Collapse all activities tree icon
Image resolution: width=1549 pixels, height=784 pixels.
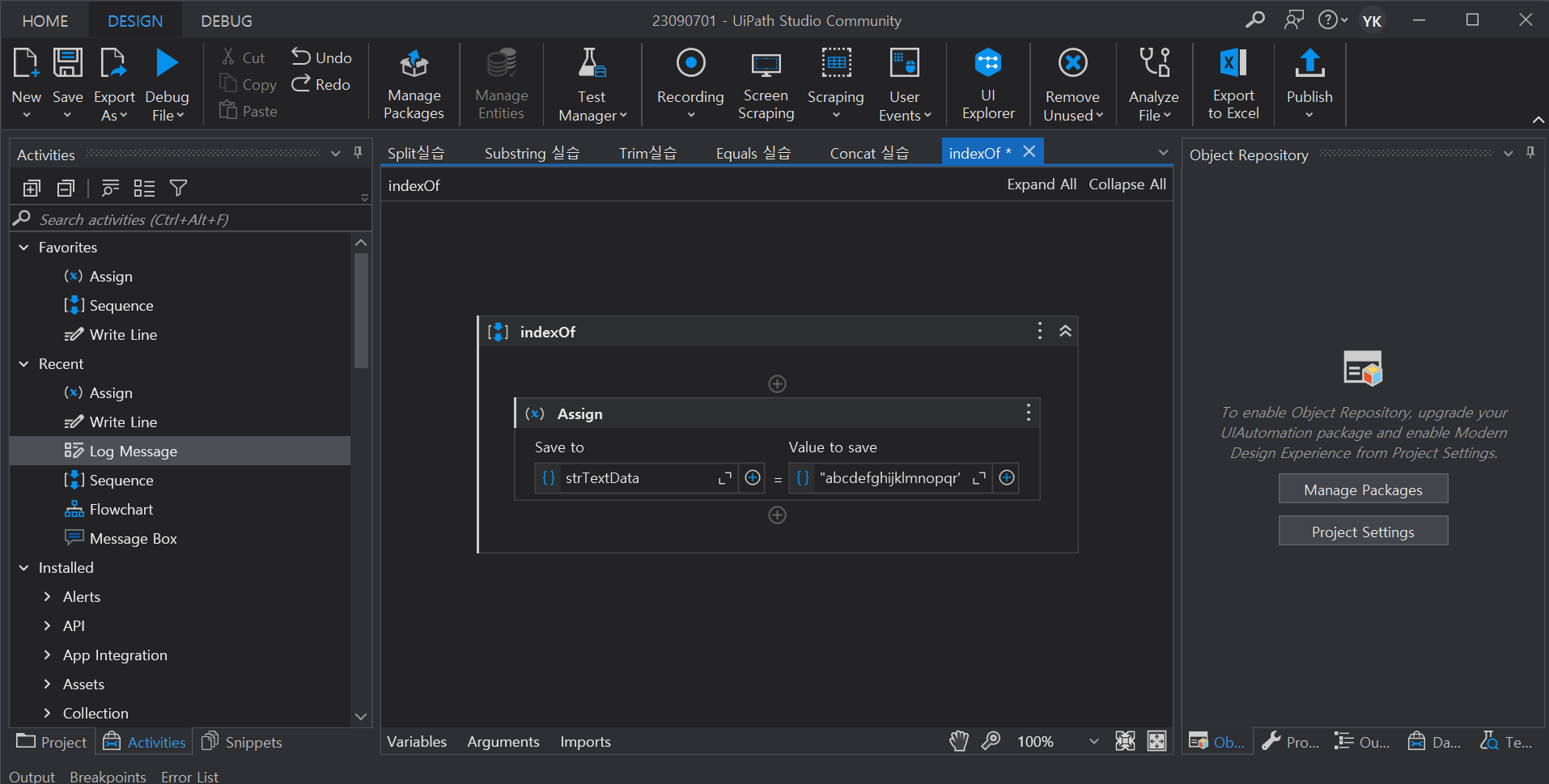[x=66, y=189]
